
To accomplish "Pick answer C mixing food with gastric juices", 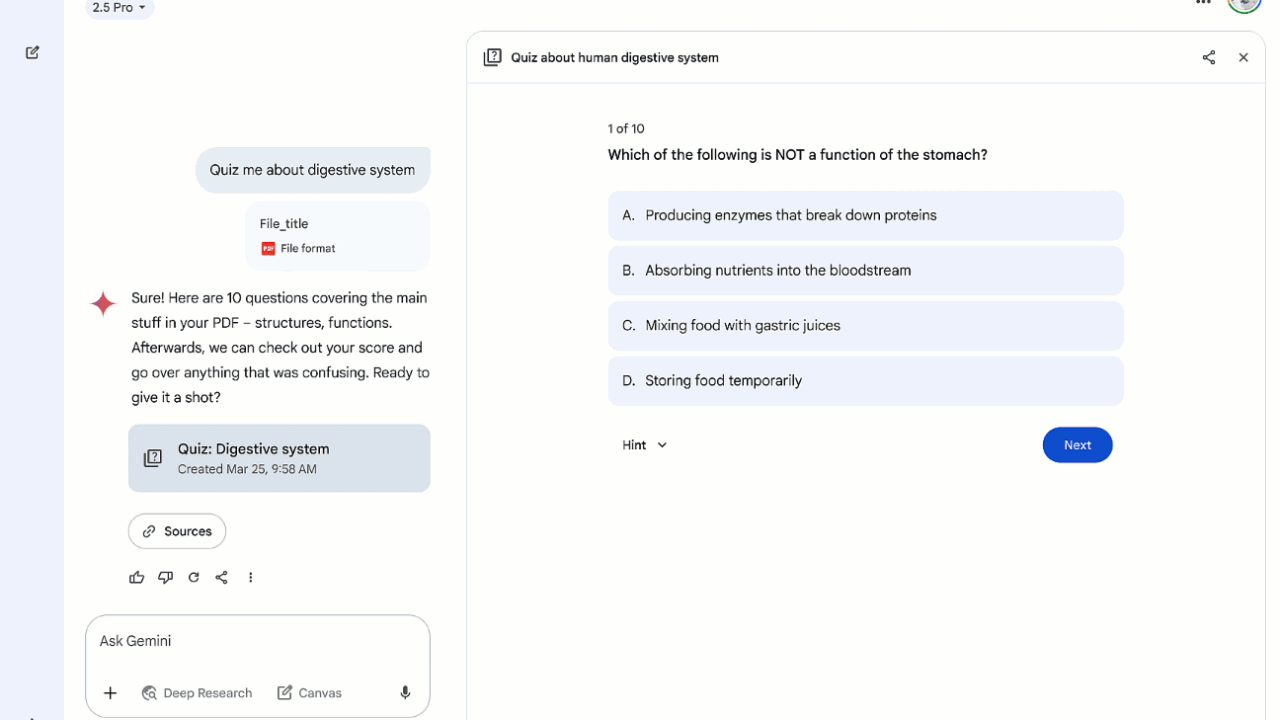I will 865,325.
